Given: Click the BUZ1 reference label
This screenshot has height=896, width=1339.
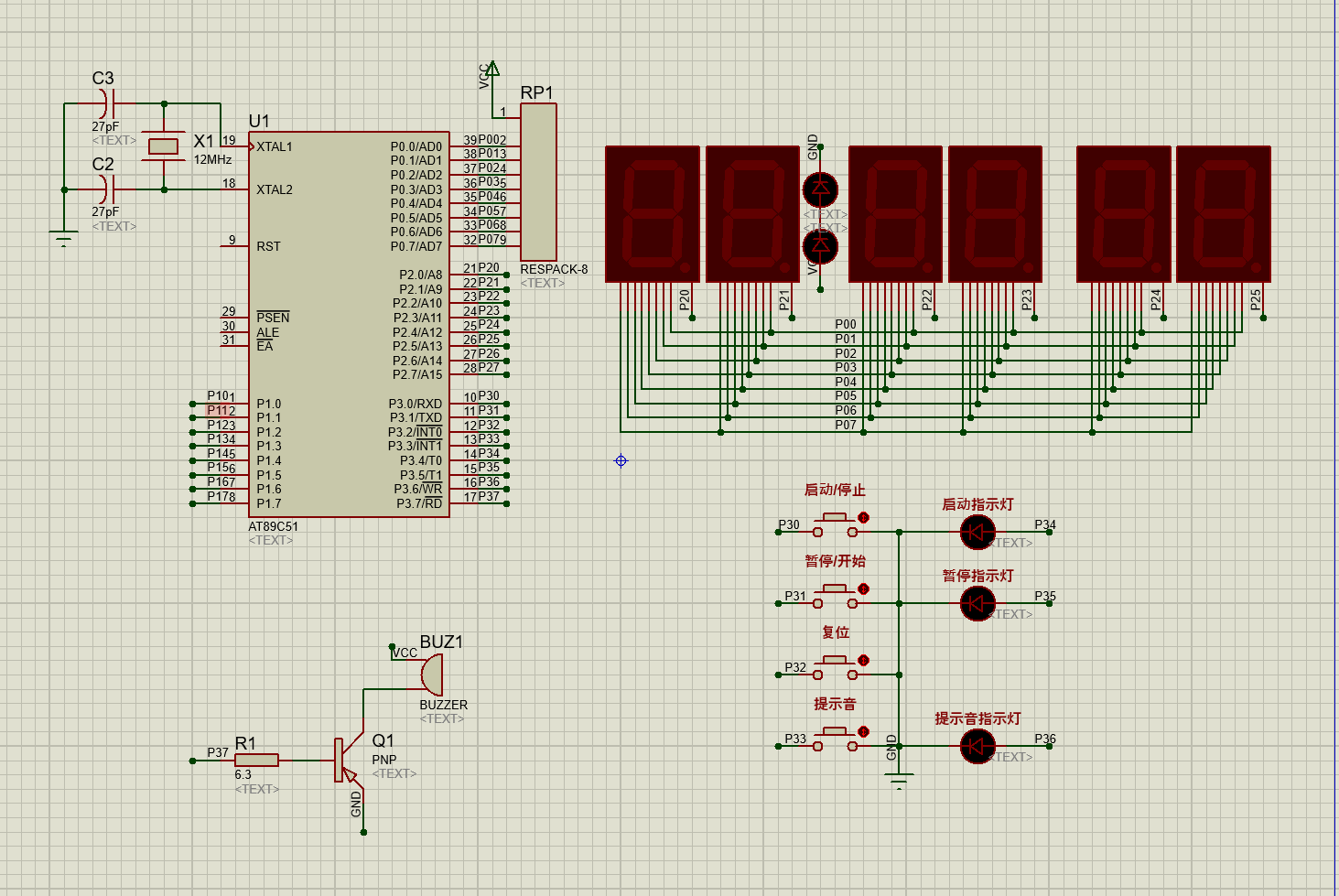Looking at the screenshot, I should tap(441, 642).
